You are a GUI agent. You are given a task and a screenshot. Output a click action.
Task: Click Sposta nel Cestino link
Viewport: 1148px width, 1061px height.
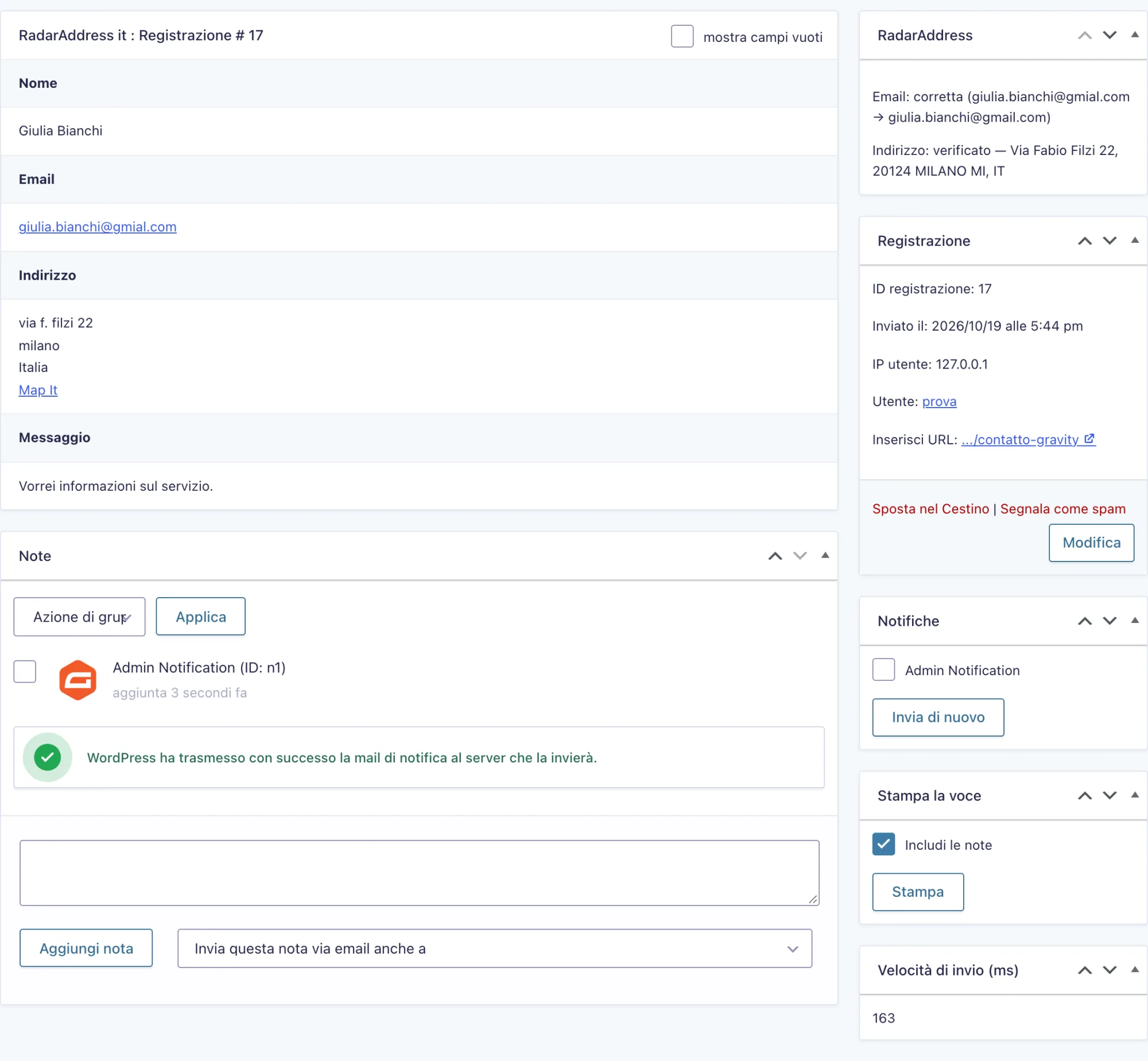930,509
